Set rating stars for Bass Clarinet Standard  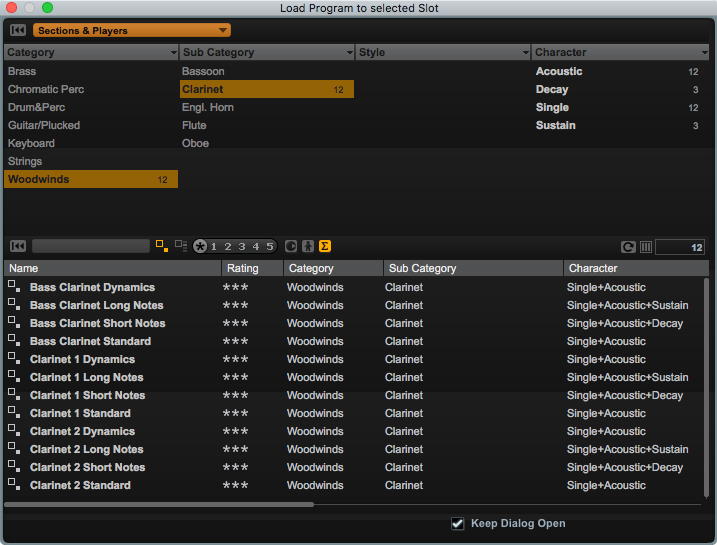tap(235, 342)
